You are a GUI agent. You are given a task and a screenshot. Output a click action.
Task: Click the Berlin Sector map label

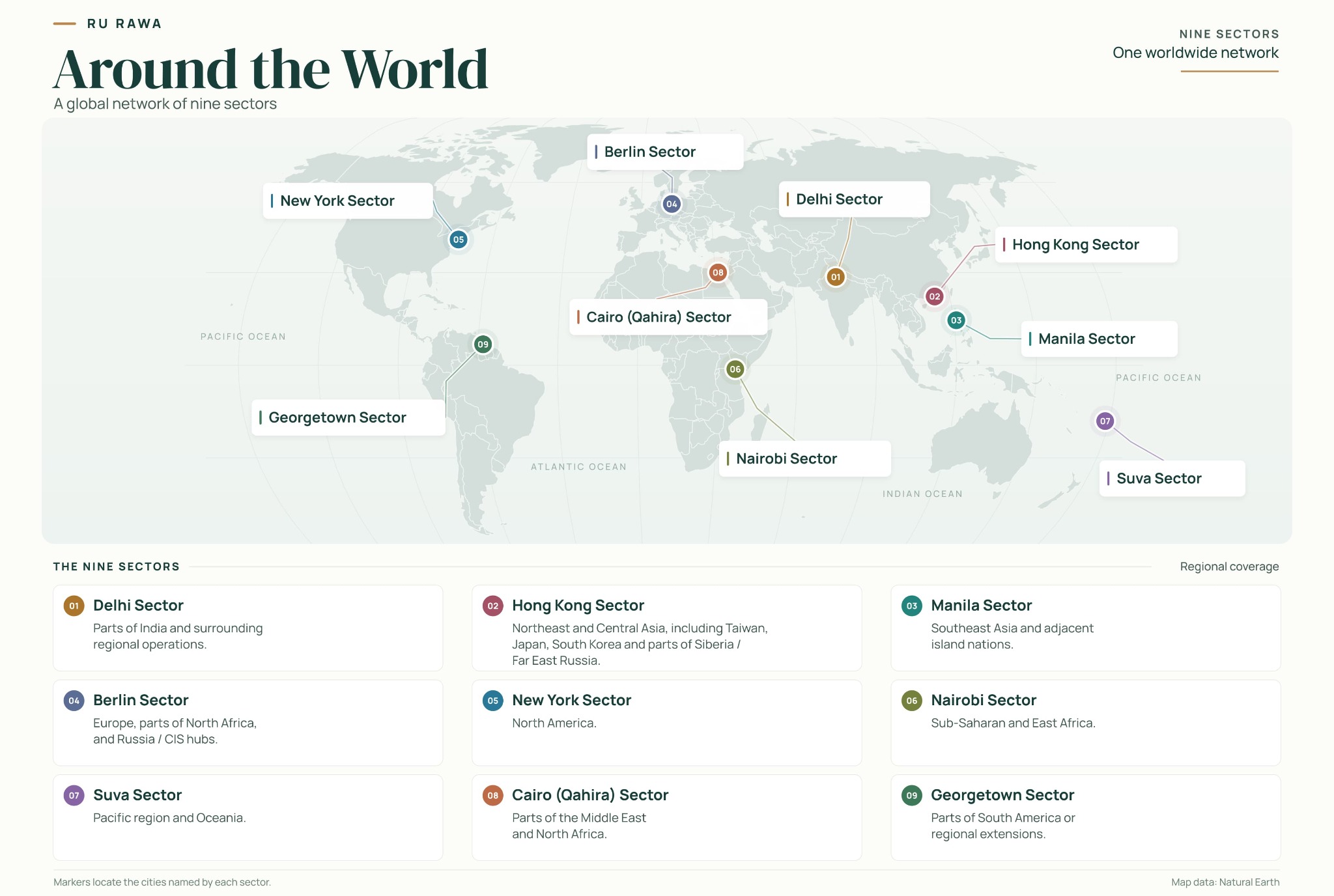click(665, 152)
